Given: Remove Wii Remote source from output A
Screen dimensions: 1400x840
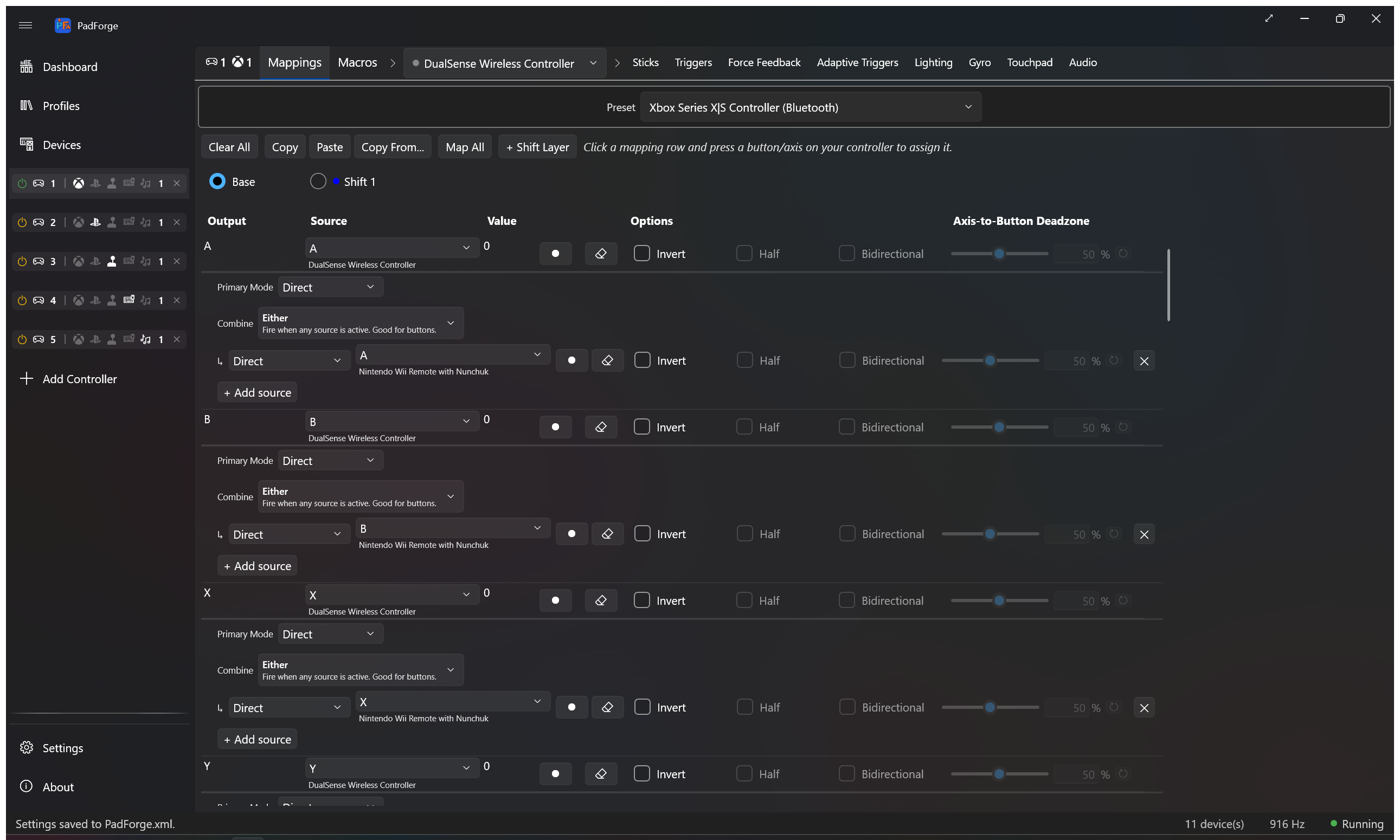Looking at the screenshot, I should click(x=1144, y=361).
